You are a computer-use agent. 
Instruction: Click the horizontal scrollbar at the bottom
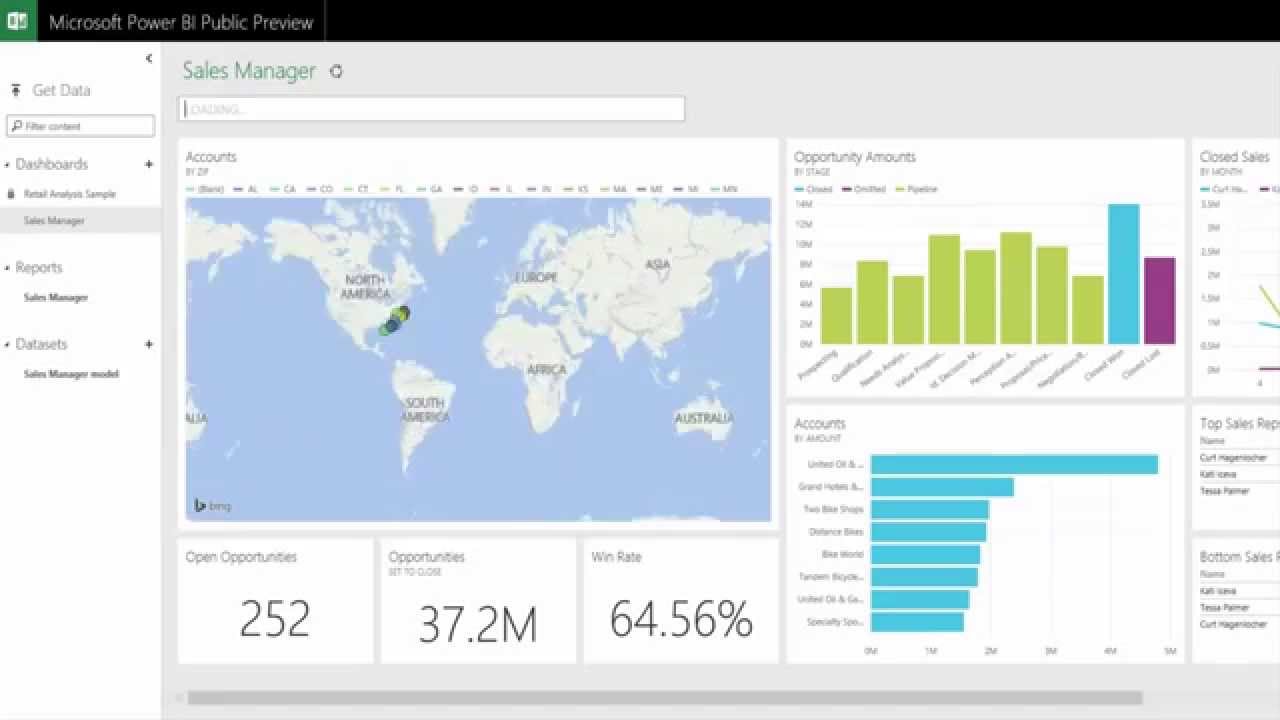[x=665, y=698]
